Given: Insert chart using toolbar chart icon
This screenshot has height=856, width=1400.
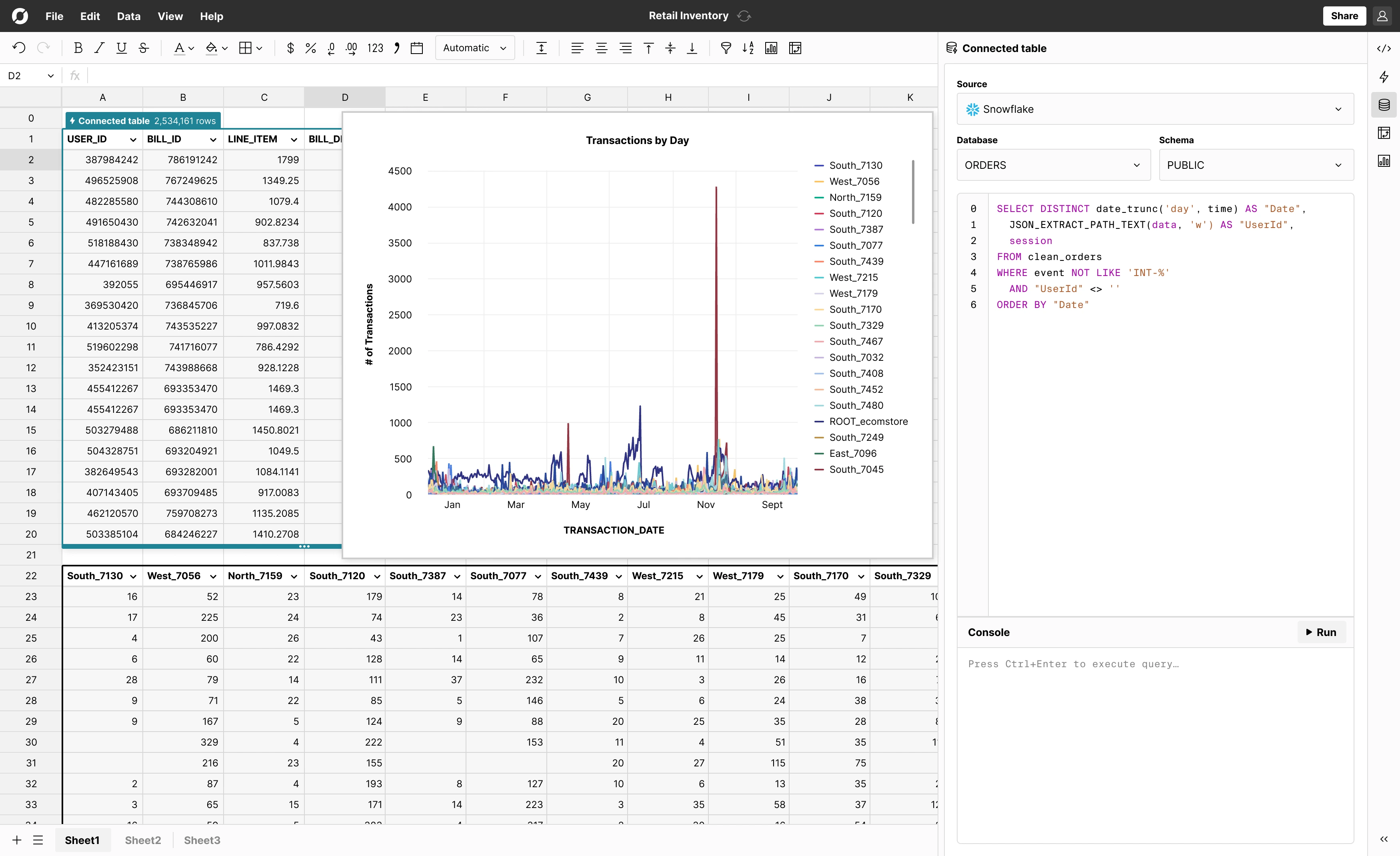Looking at the screenshot, I should coord(771,48).
